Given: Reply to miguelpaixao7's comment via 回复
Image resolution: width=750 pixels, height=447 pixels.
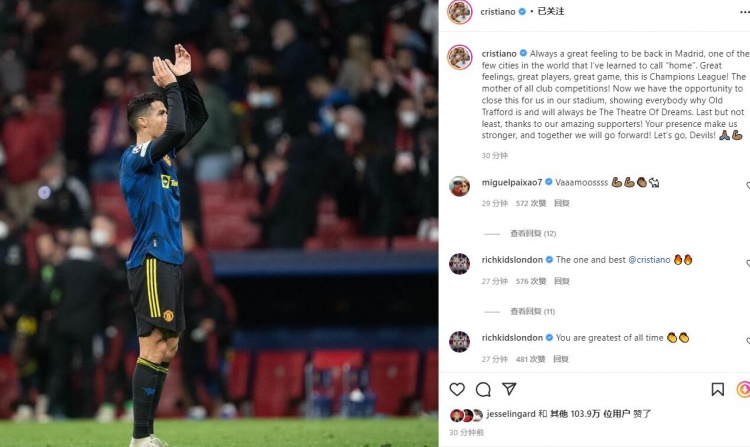Looking at the screenshot, I should pos(562,203).
